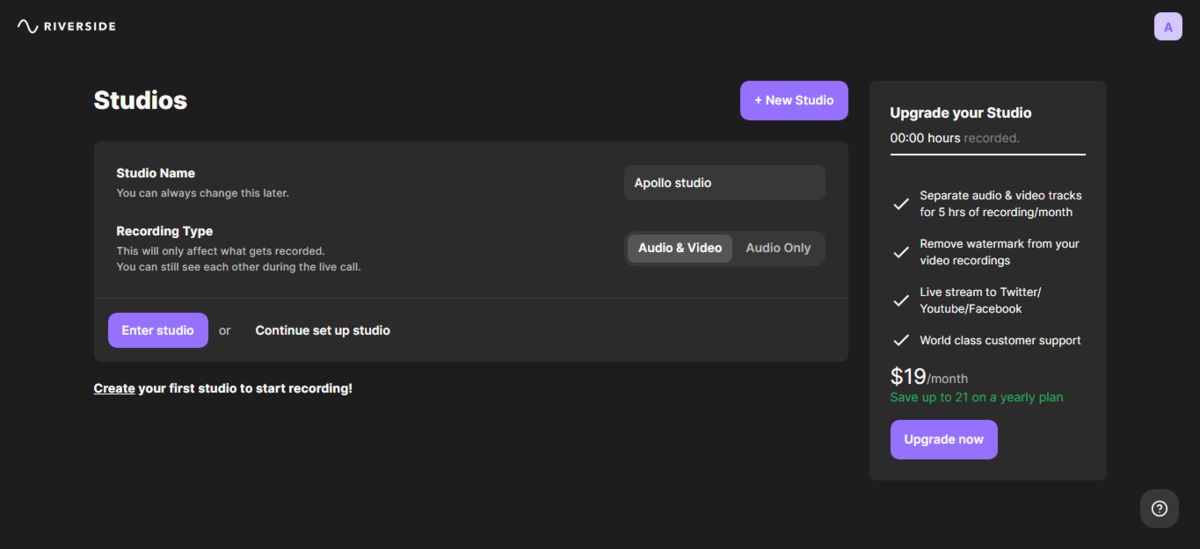The width and height of the screenshot is (1200, 549).
Task: Click the yearly plan savings text
Action: pyautogui.click(x=976, y=397)
